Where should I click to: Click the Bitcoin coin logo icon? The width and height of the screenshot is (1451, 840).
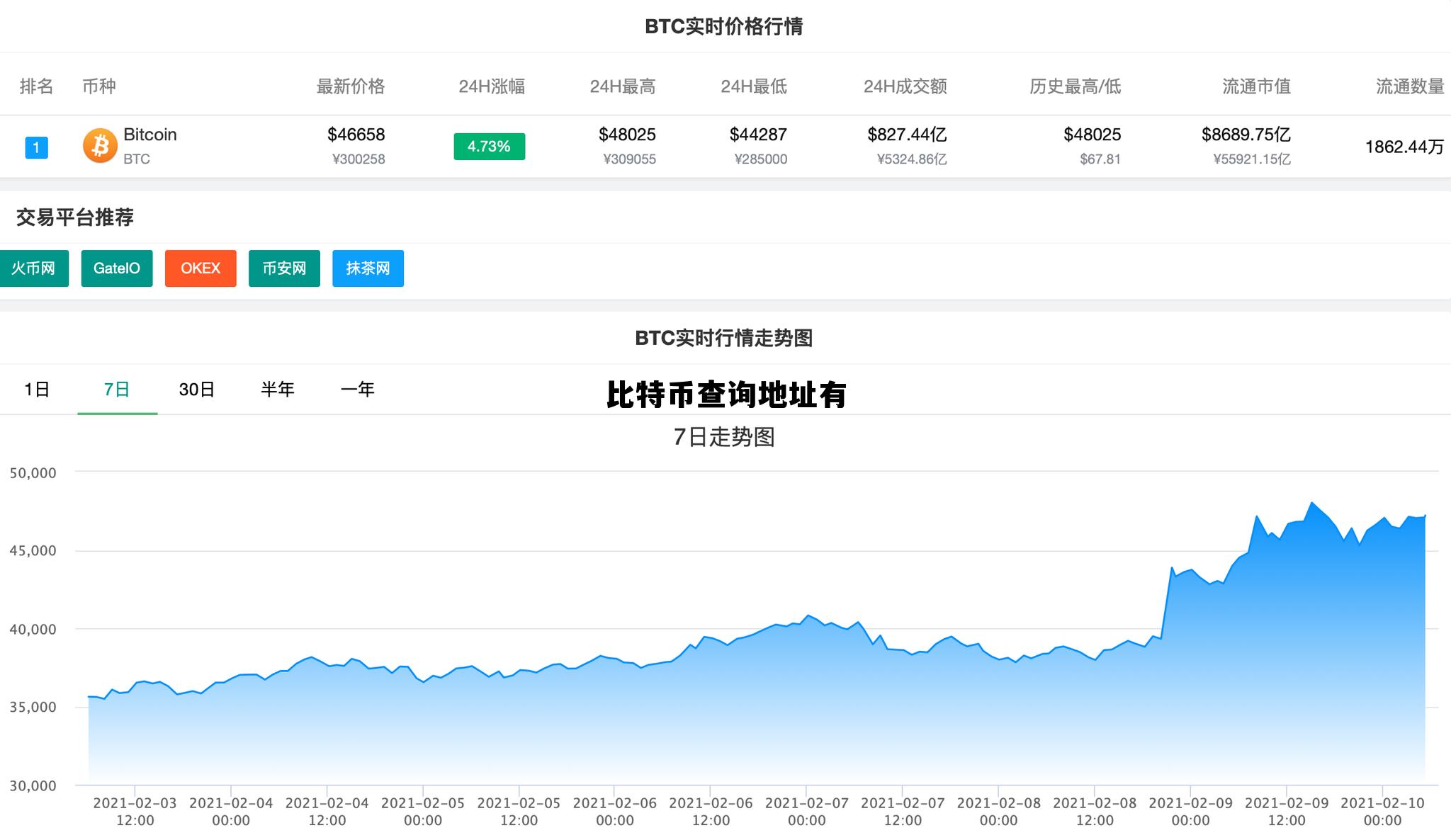(100, 145)
